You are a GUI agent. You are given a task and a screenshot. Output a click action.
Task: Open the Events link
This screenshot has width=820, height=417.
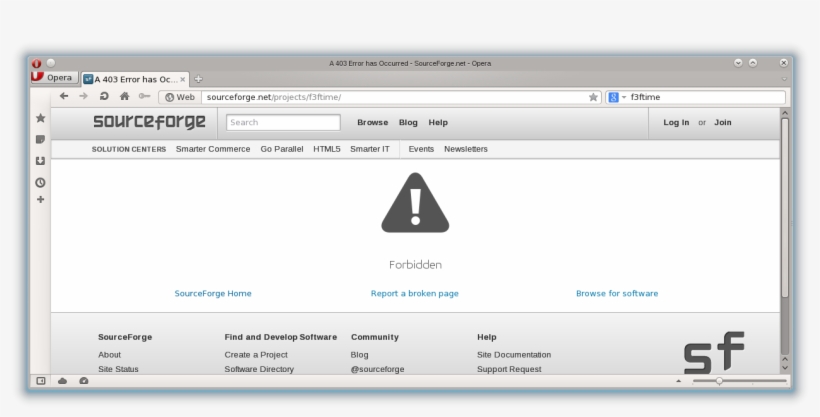point(421,149)
